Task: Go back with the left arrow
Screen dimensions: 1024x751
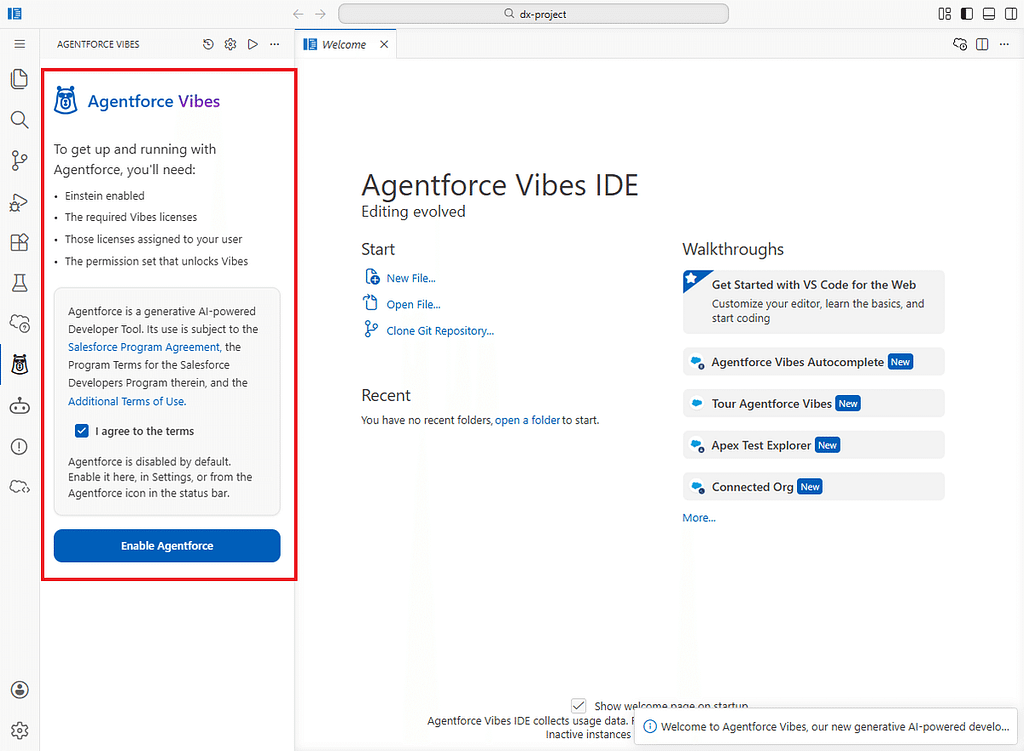Action: [298, 14]
